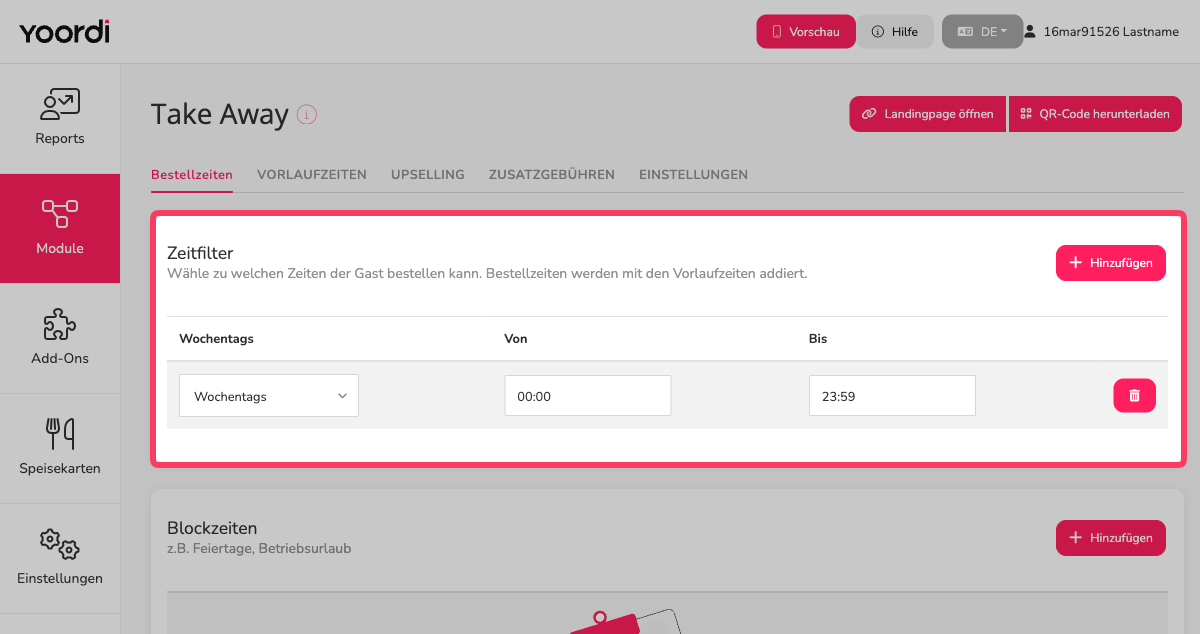Expand the Wochentags dropdown

click(269, 396)
